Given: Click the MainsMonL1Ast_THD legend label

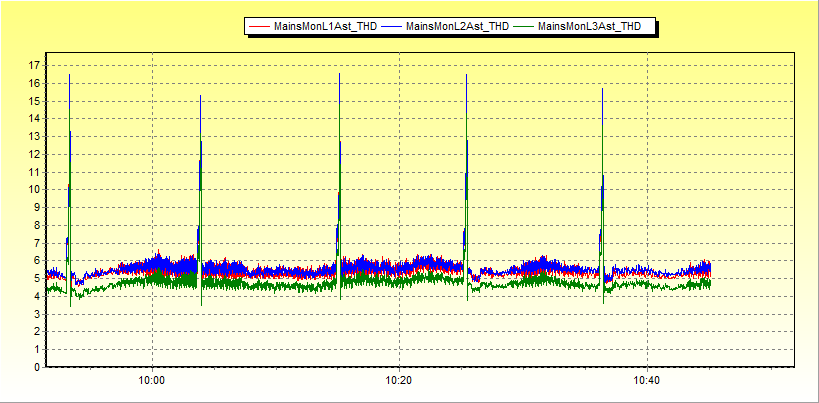Looking at the screenshot, I should pos(326,27).
